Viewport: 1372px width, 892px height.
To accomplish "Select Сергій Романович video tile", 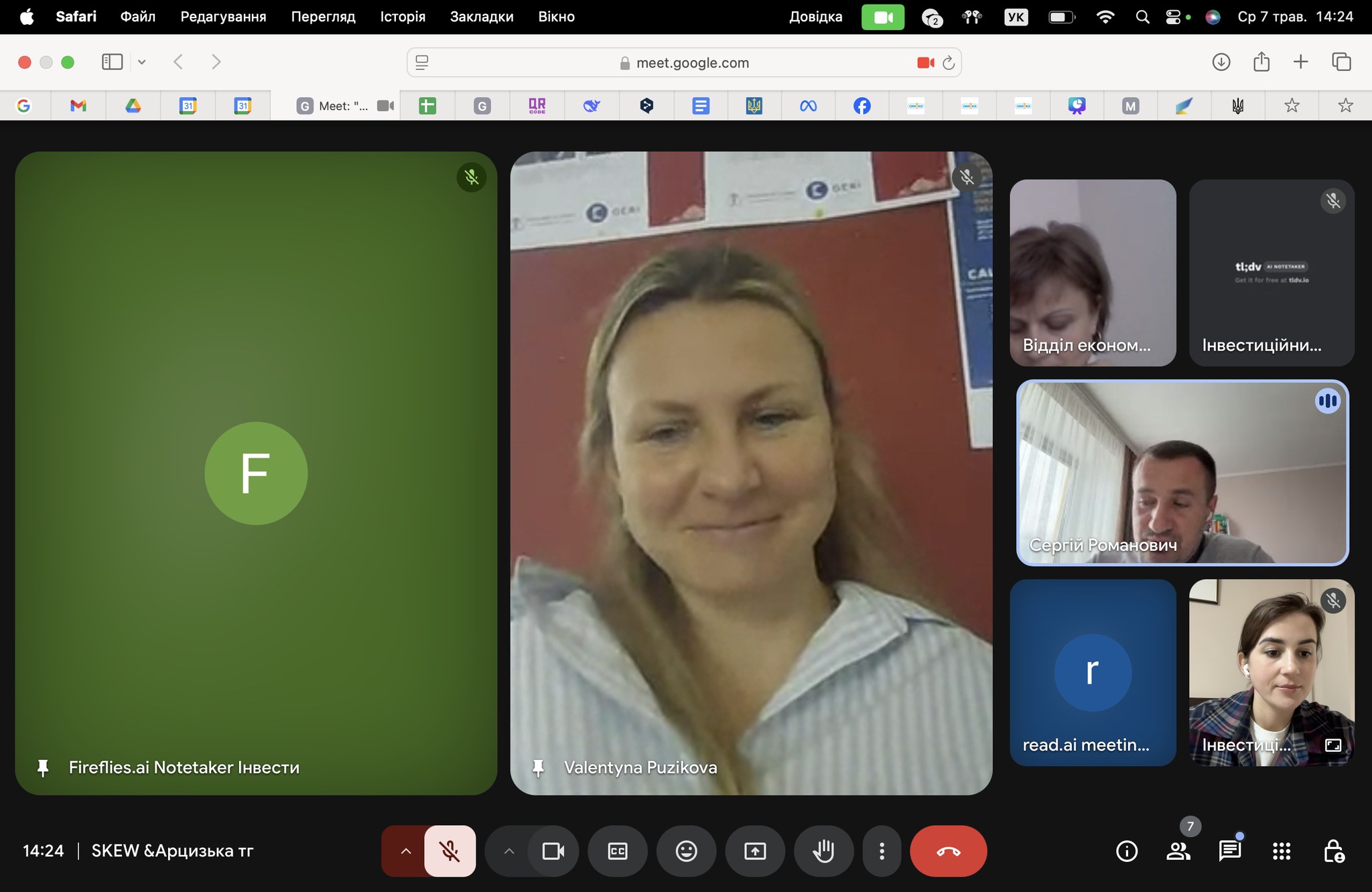I will (x=1182, y=472).
